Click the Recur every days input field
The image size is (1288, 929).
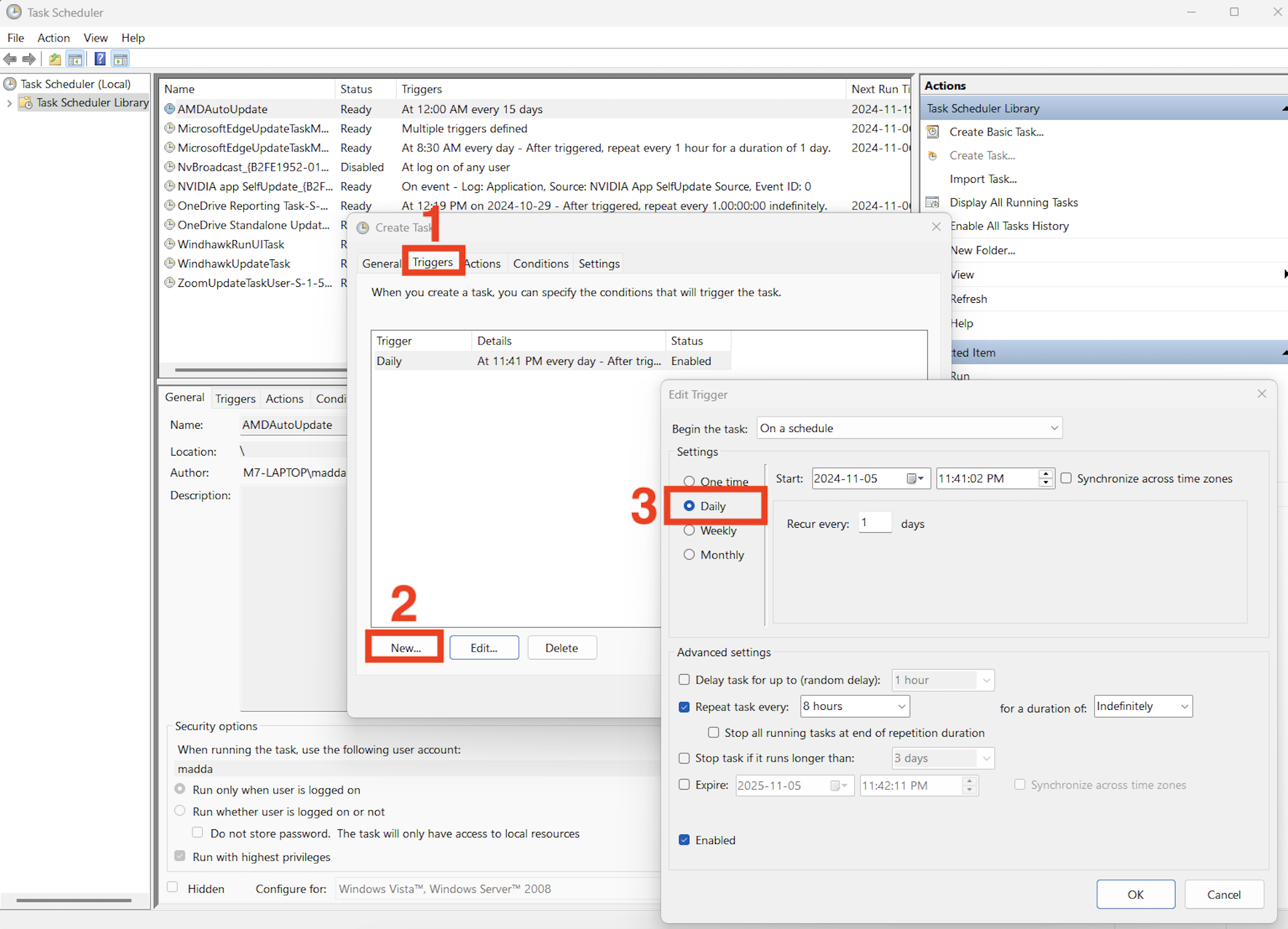[x=875, y=523]
